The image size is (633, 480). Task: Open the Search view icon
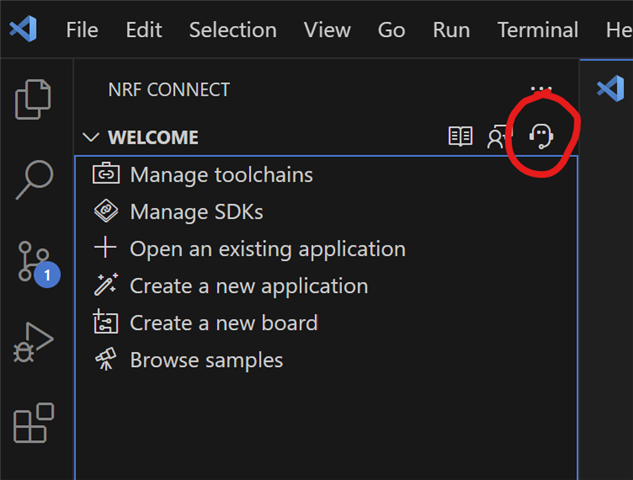click(x=34, y=180)
